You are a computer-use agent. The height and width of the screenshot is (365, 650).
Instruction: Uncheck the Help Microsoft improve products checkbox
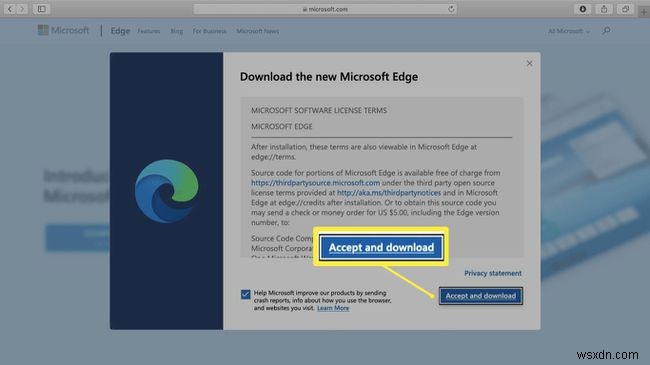pos(245,294)
